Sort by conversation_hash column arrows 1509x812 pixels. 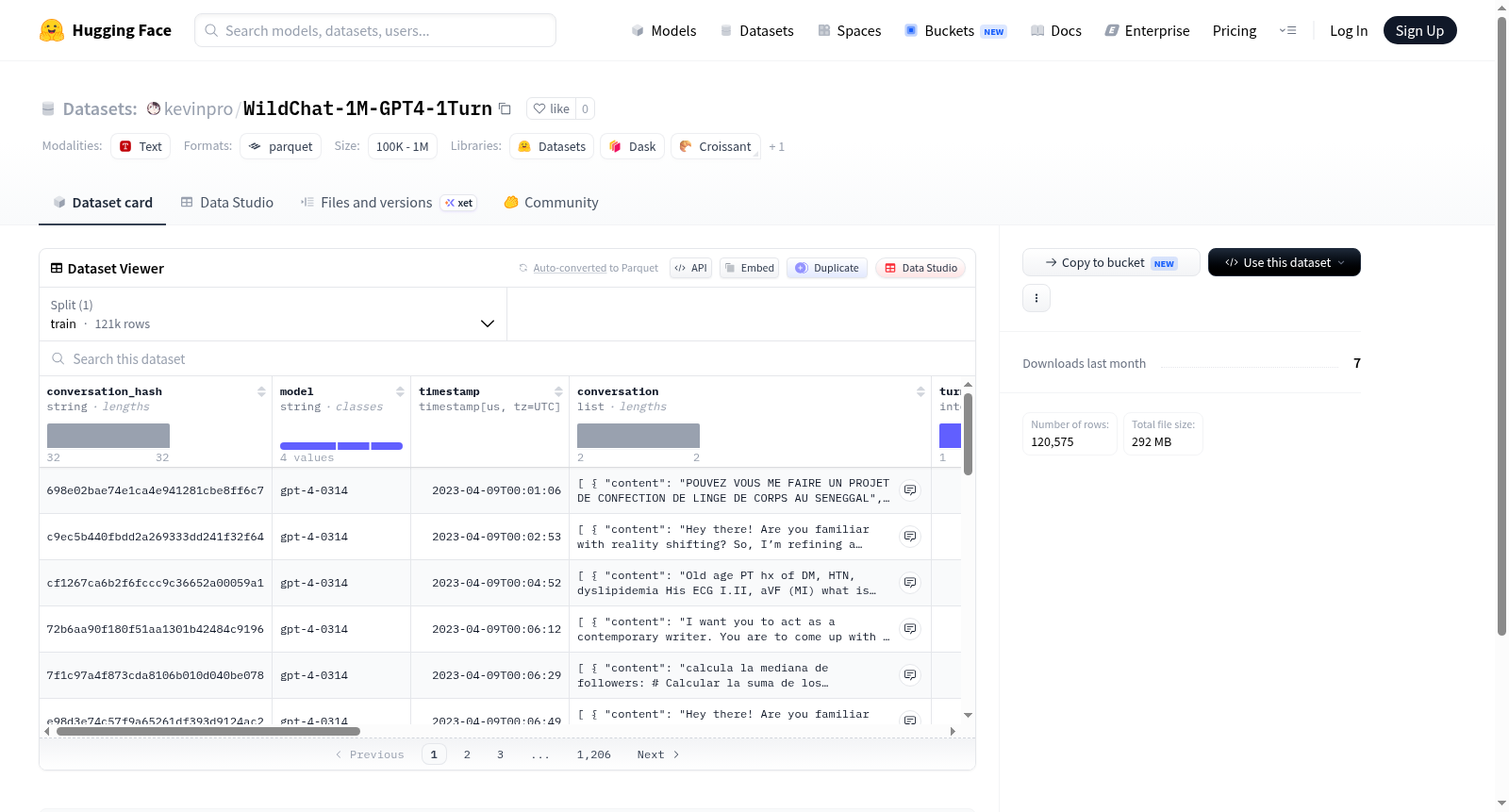coord(261,391)
